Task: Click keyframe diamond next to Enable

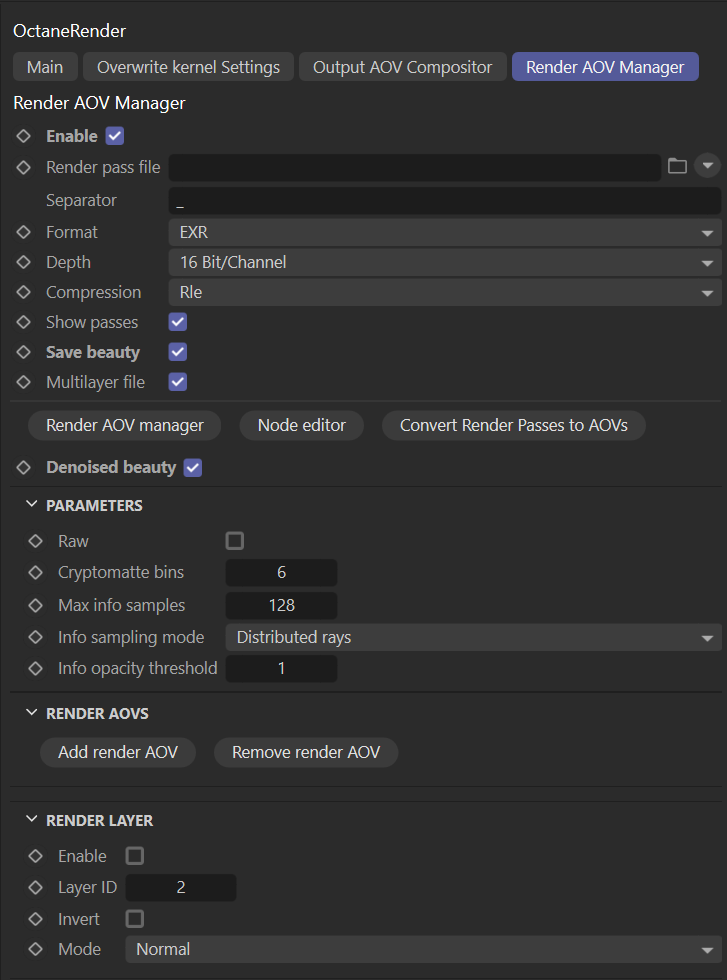Action: (24, 136)
